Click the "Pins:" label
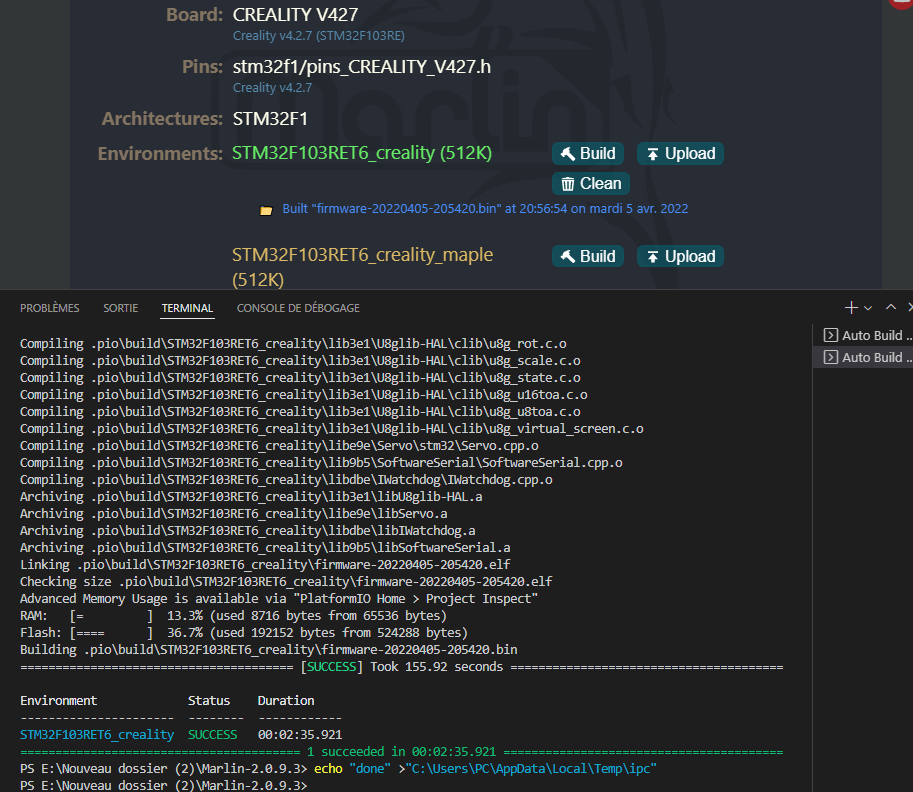 pos(202,67)
